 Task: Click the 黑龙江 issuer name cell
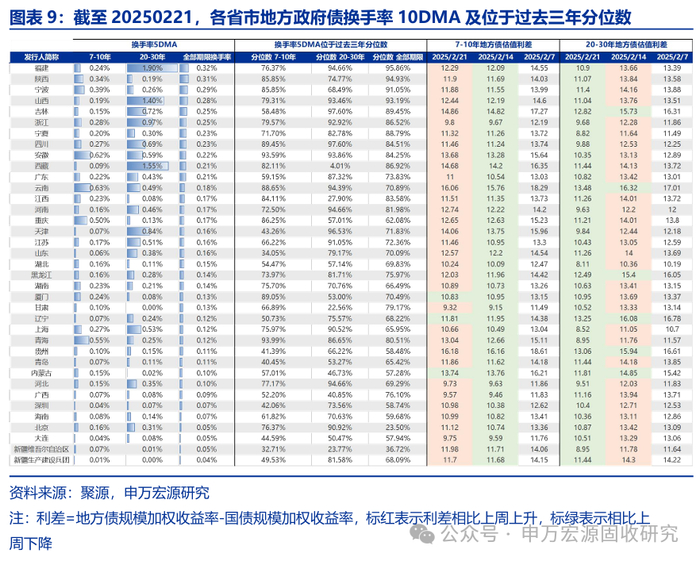tap(42, 275)
